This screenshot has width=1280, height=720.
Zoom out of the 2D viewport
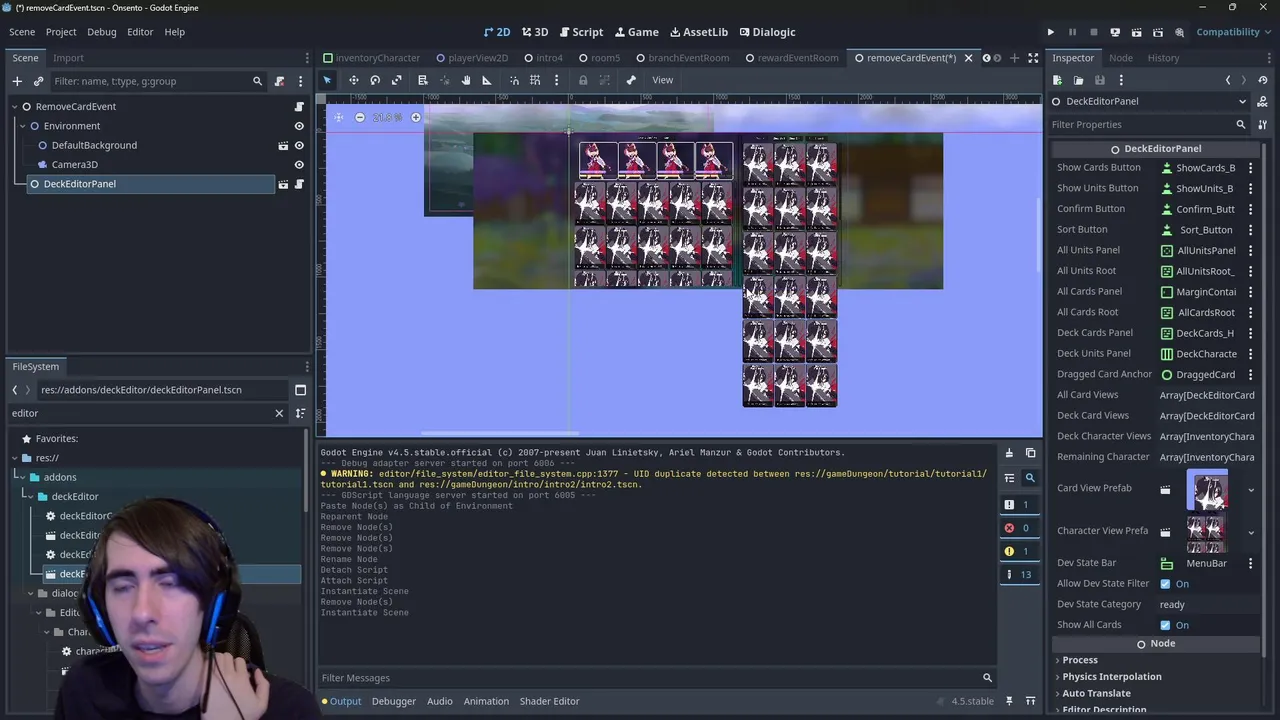[x=360, y=117]
